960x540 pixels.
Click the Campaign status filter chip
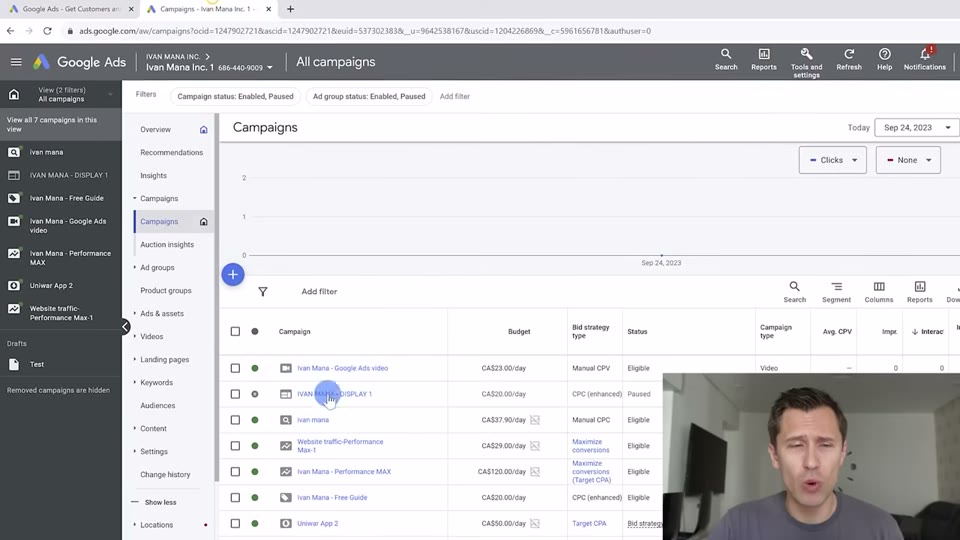coord(235,96)
